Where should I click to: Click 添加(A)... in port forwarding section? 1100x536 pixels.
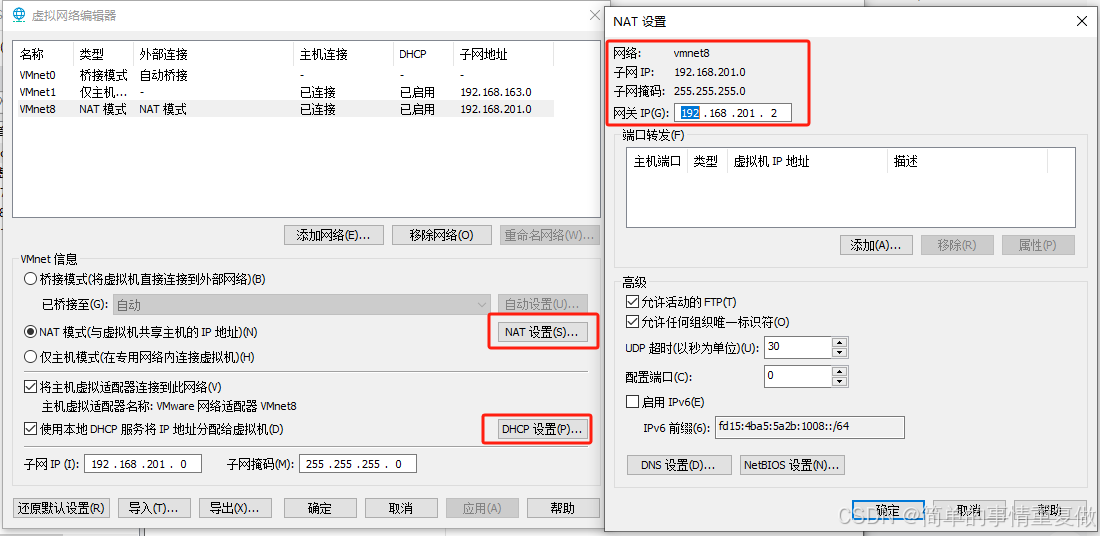click(x=876, y=245)
